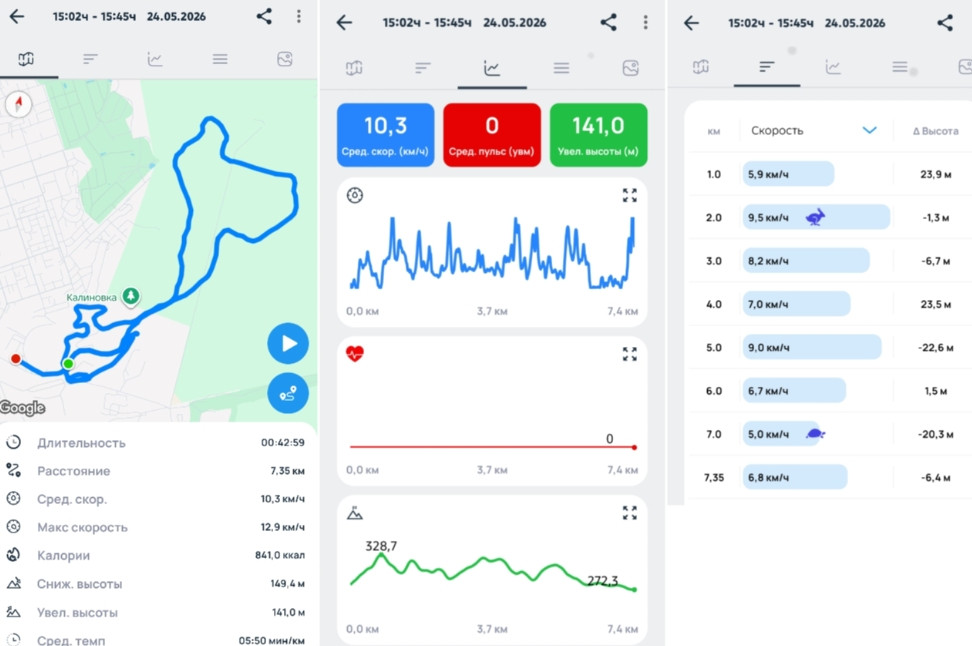Click the Калиновка park marker on the map

130,296
